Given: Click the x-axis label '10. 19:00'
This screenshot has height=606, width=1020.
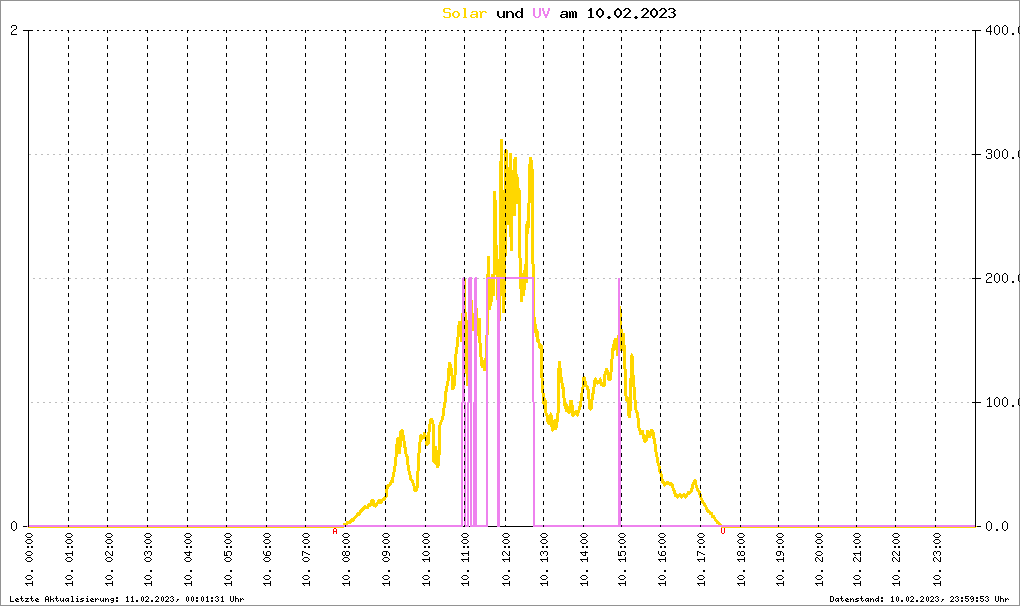Looking at the screenshot, I should click(x=779, y=559).
